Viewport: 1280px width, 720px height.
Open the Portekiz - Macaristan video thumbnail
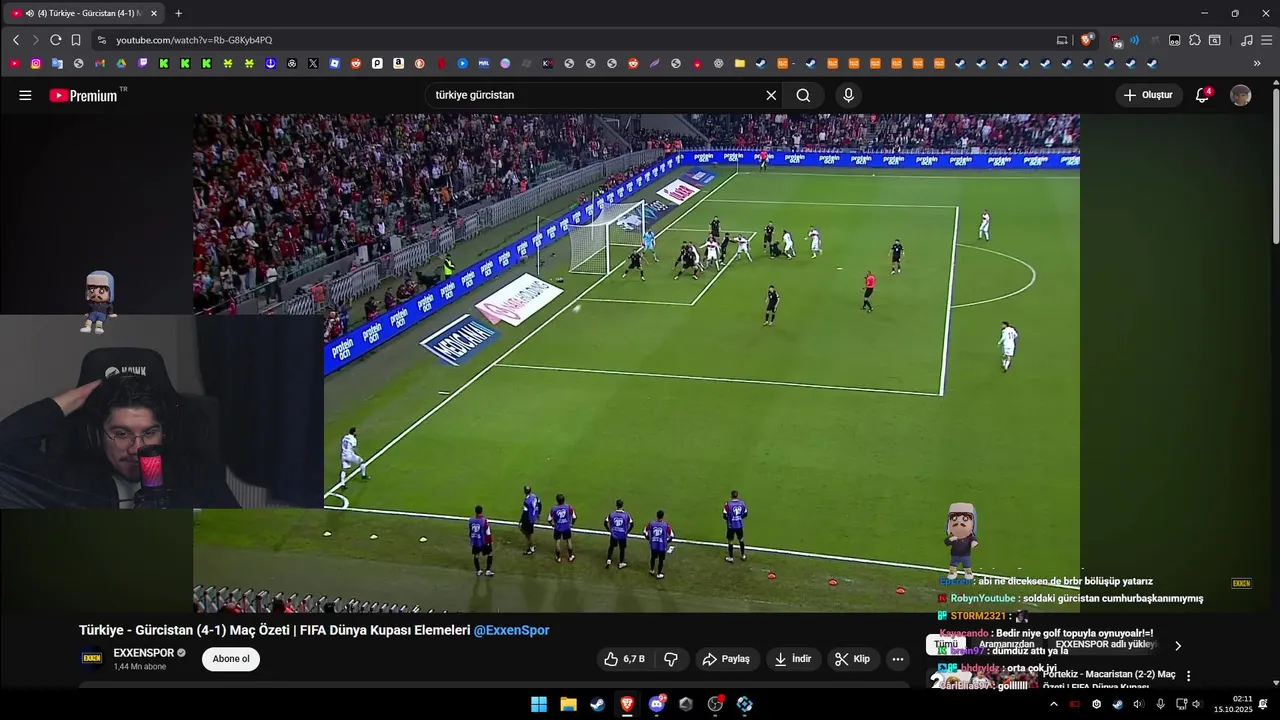pos(983,680)
